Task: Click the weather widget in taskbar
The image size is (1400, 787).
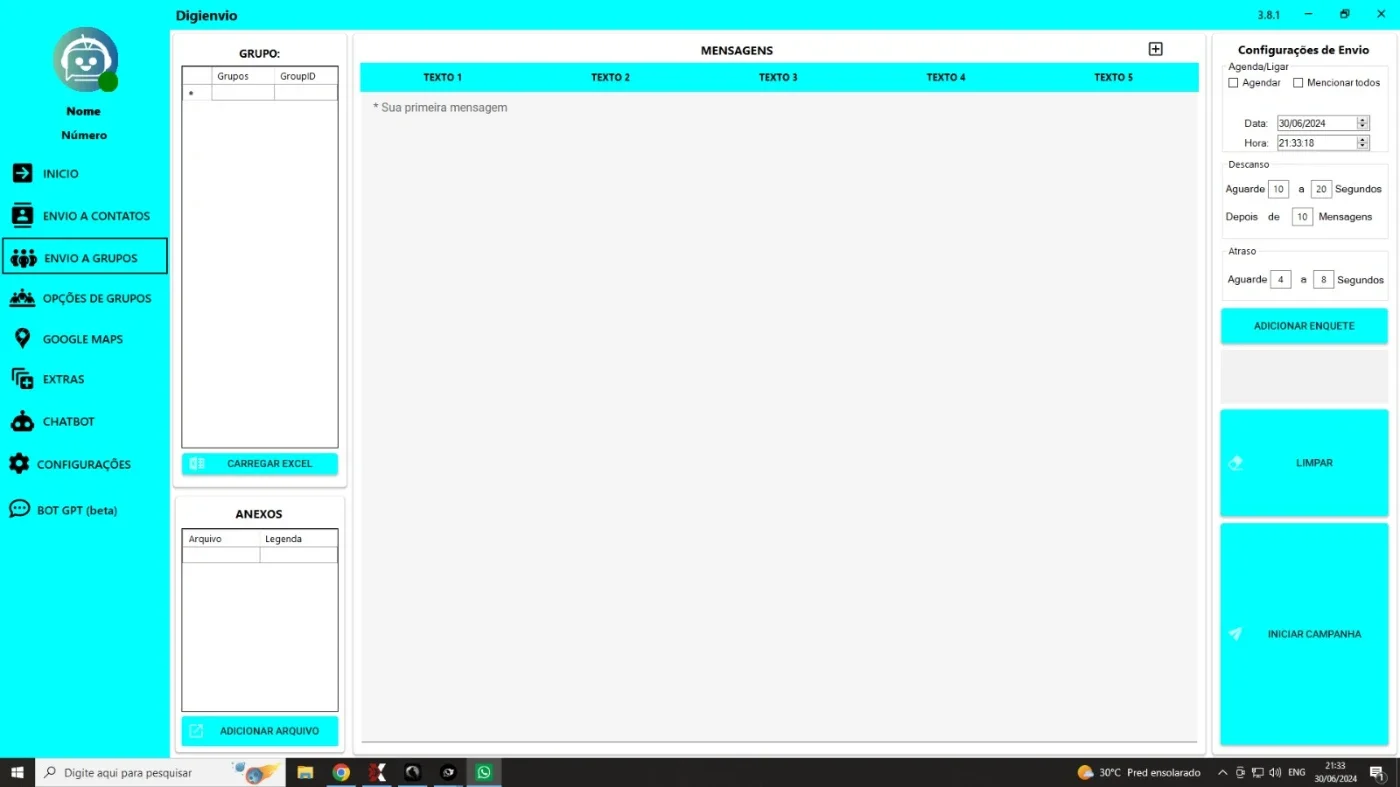Action: point(1138,773)
